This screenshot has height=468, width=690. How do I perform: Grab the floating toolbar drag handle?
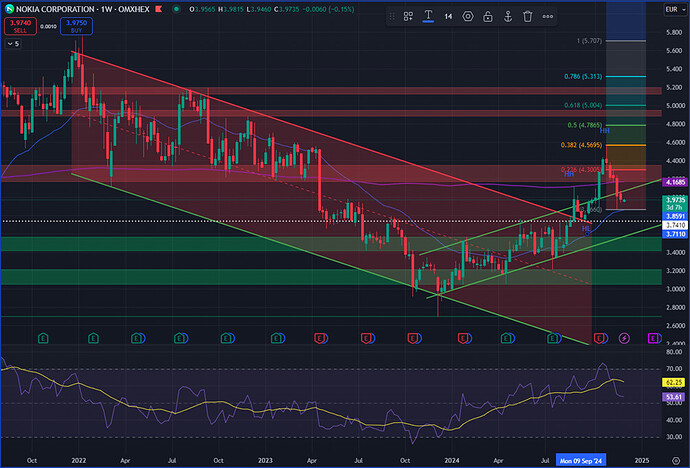pyautogui.click(x=391, y=17)
